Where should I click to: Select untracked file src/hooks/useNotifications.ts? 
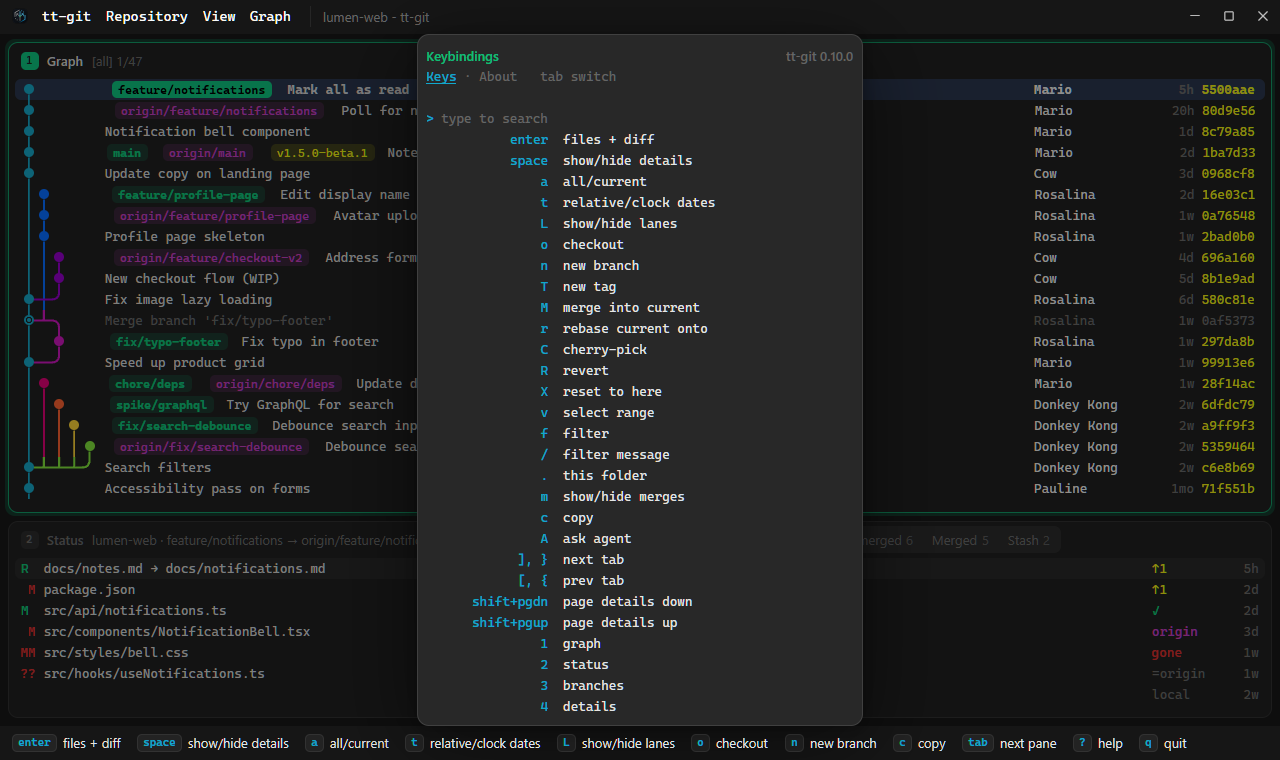click(x=154, y=674)
